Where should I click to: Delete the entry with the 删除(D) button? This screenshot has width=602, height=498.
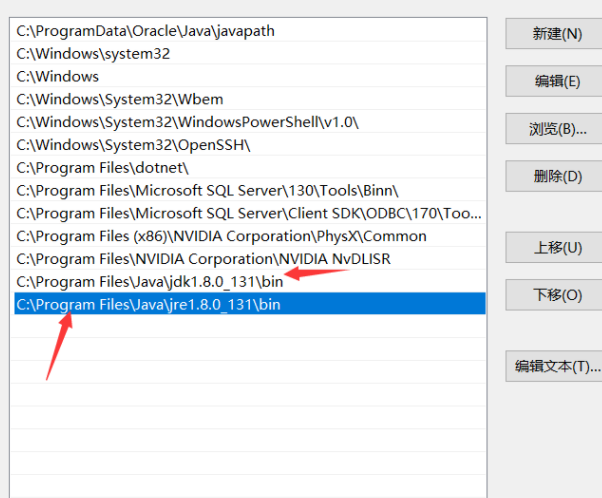tap(554, 176)
